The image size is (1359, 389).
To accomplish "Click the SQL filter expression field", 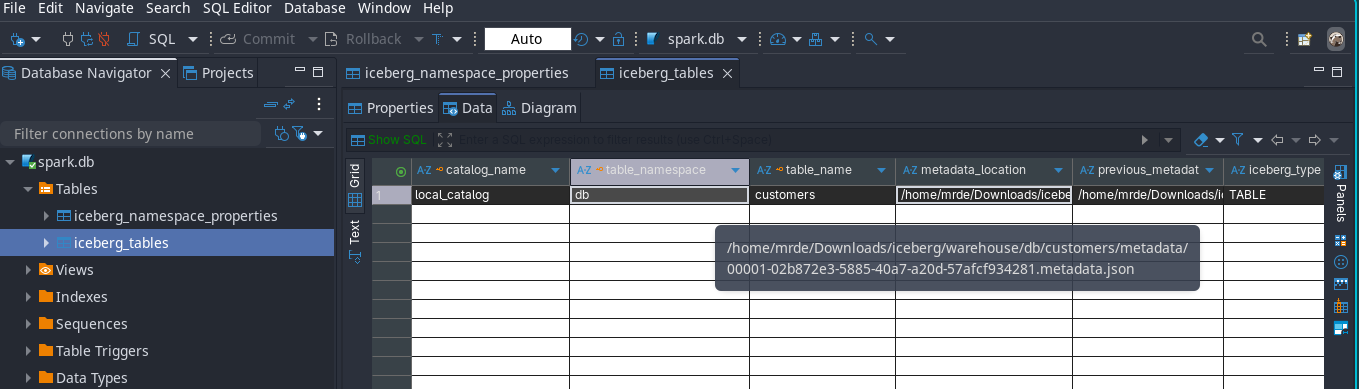I will tap(796, 140).
